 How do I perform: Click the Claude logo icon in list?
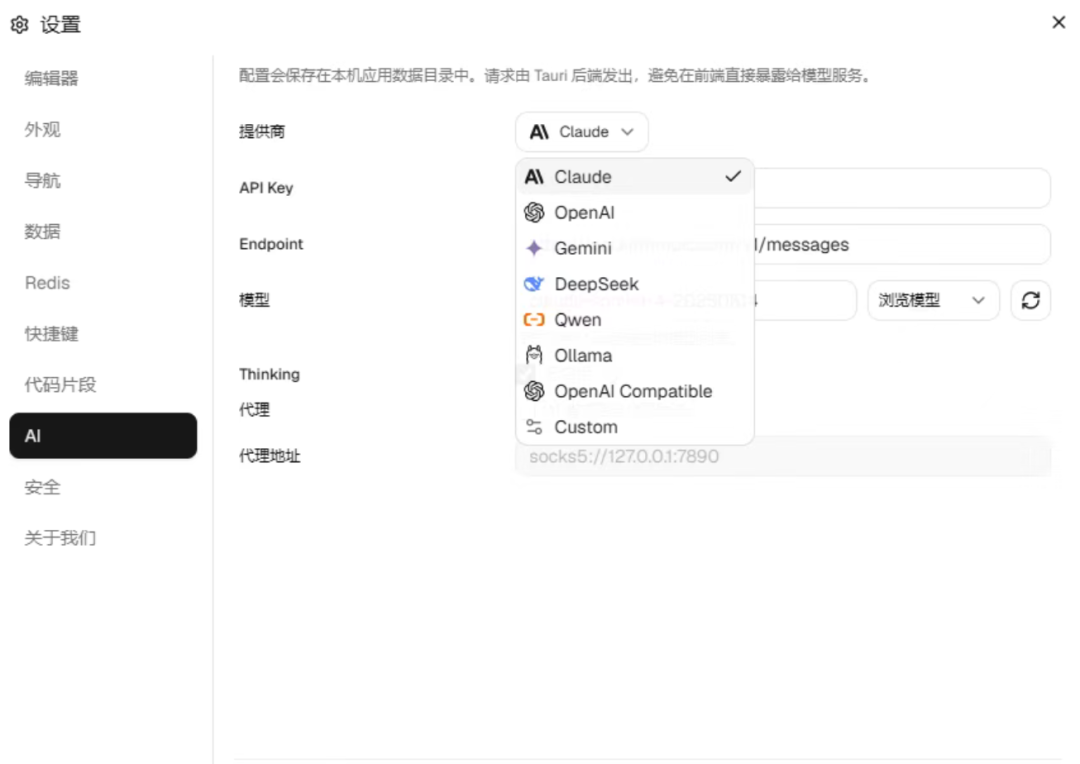[534, 176]
